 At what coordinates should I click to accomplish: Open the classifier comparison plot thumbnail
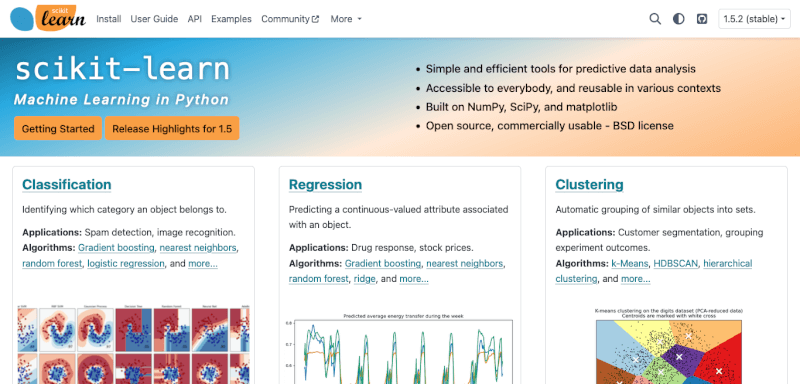133,344
